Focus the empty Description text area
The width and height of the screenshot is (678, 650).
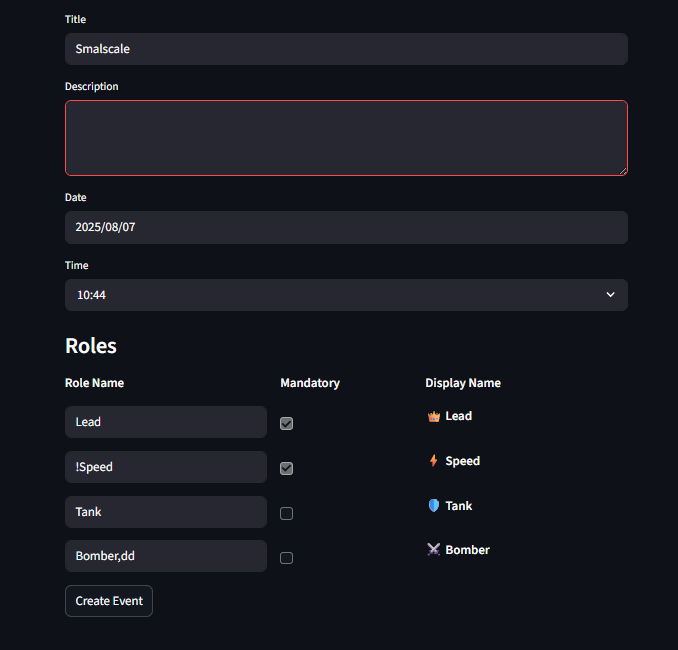click(346, 138)
